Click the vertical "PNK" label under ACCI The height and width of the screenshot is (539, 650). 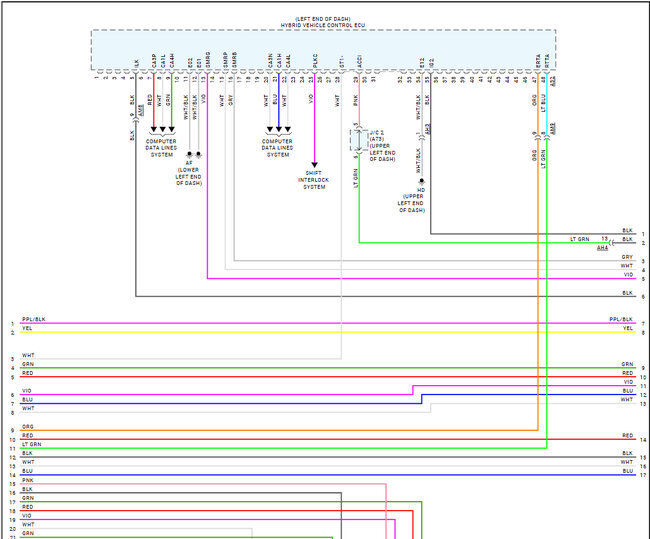click(356, 101)
